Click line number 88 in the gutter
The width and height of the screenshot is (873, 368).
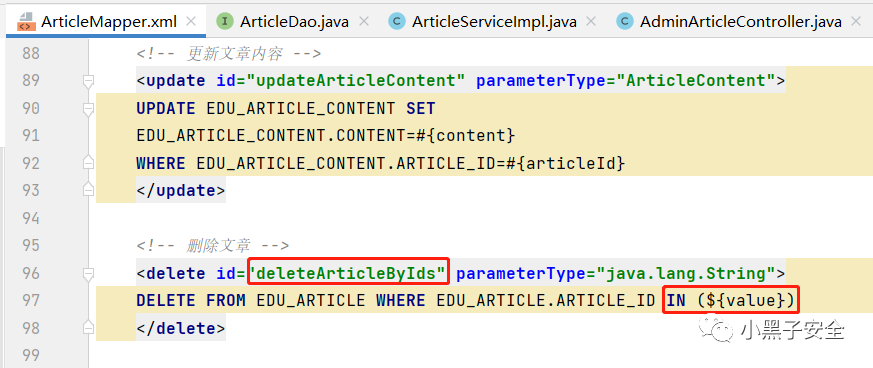(30, 53)
